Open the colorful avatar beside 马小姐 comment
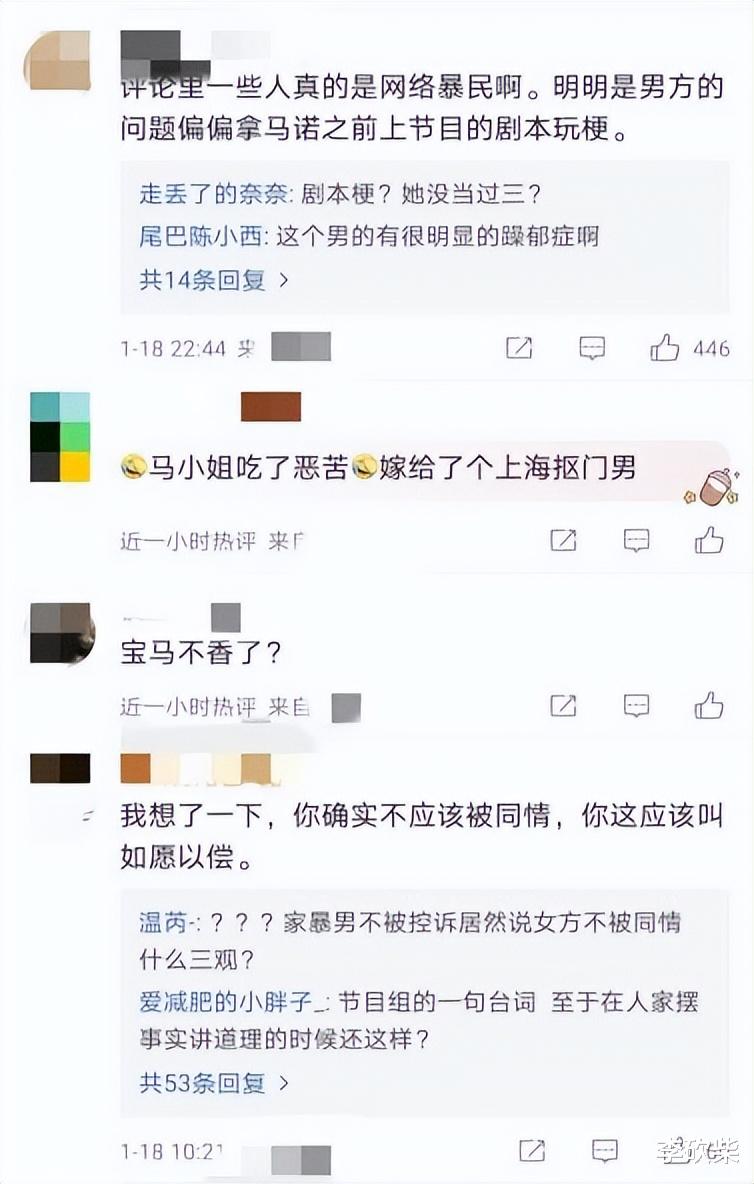The width and height of the screenshot is (754, 1184). (60, 436)
